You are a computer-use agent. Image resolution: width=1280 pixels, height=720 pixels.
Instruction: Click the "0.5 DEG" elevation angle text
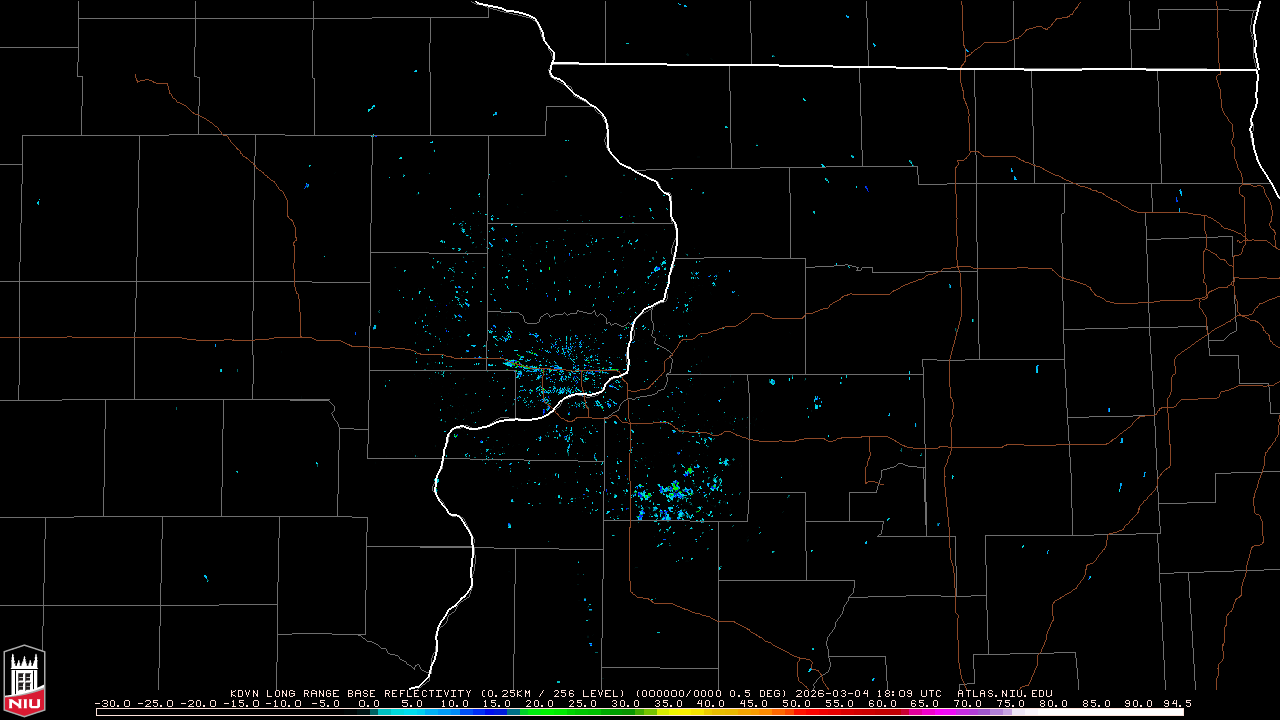757,693
